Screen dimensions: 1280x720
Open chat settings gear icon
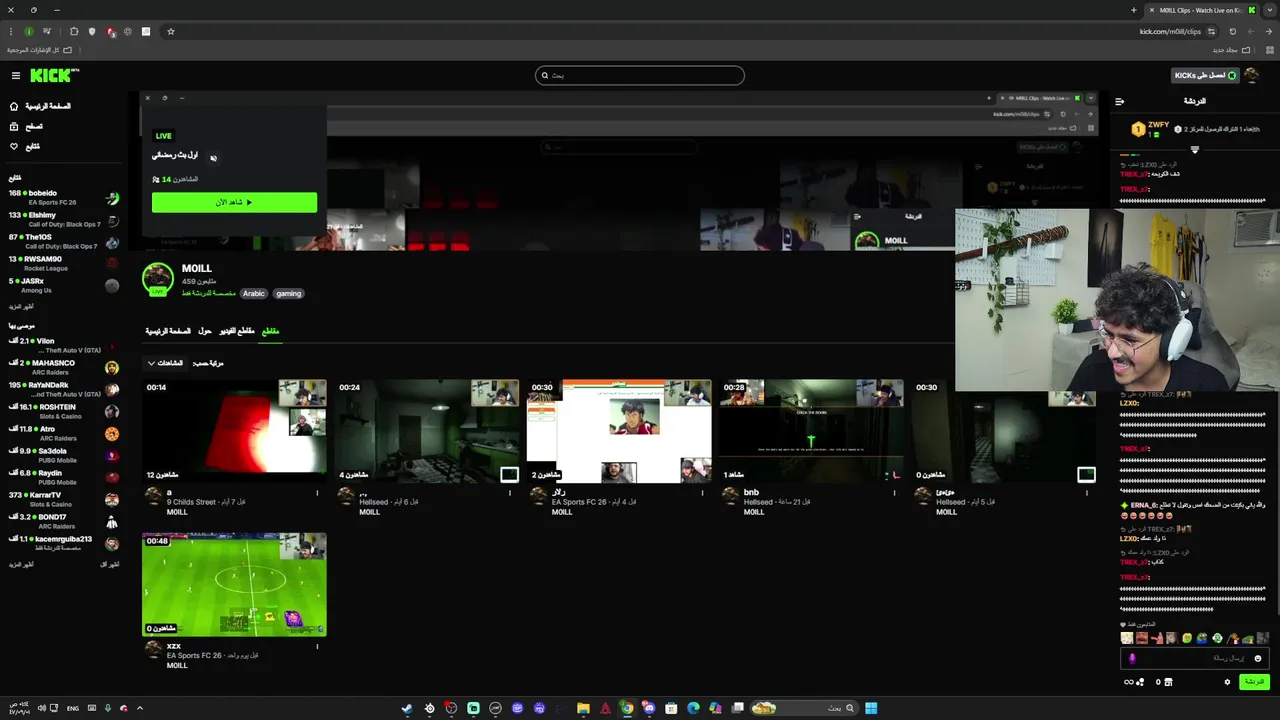[1227, 682]
